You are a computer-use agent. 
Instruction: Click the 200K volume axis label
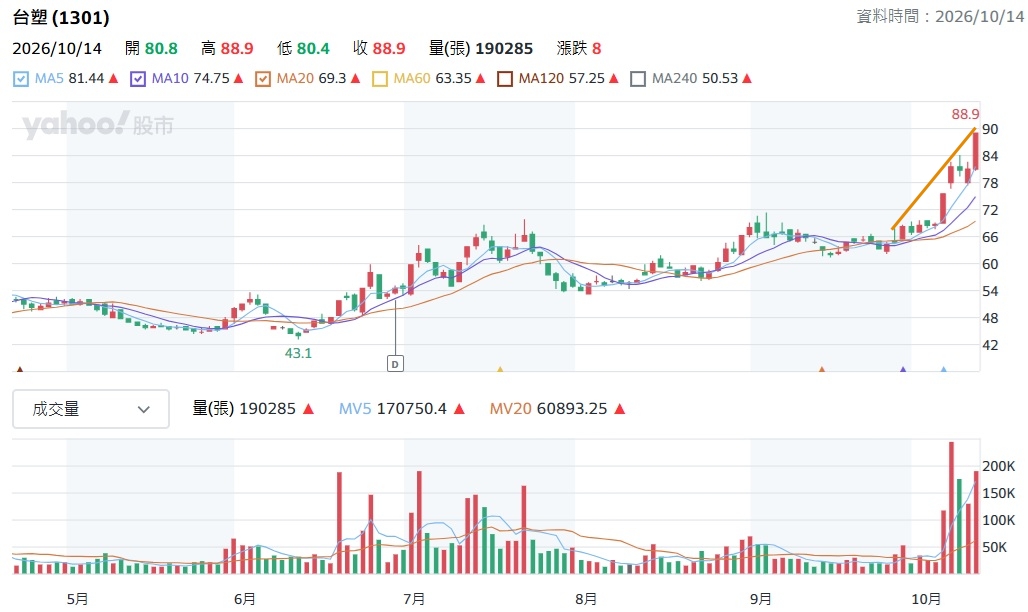coord(998,466)
